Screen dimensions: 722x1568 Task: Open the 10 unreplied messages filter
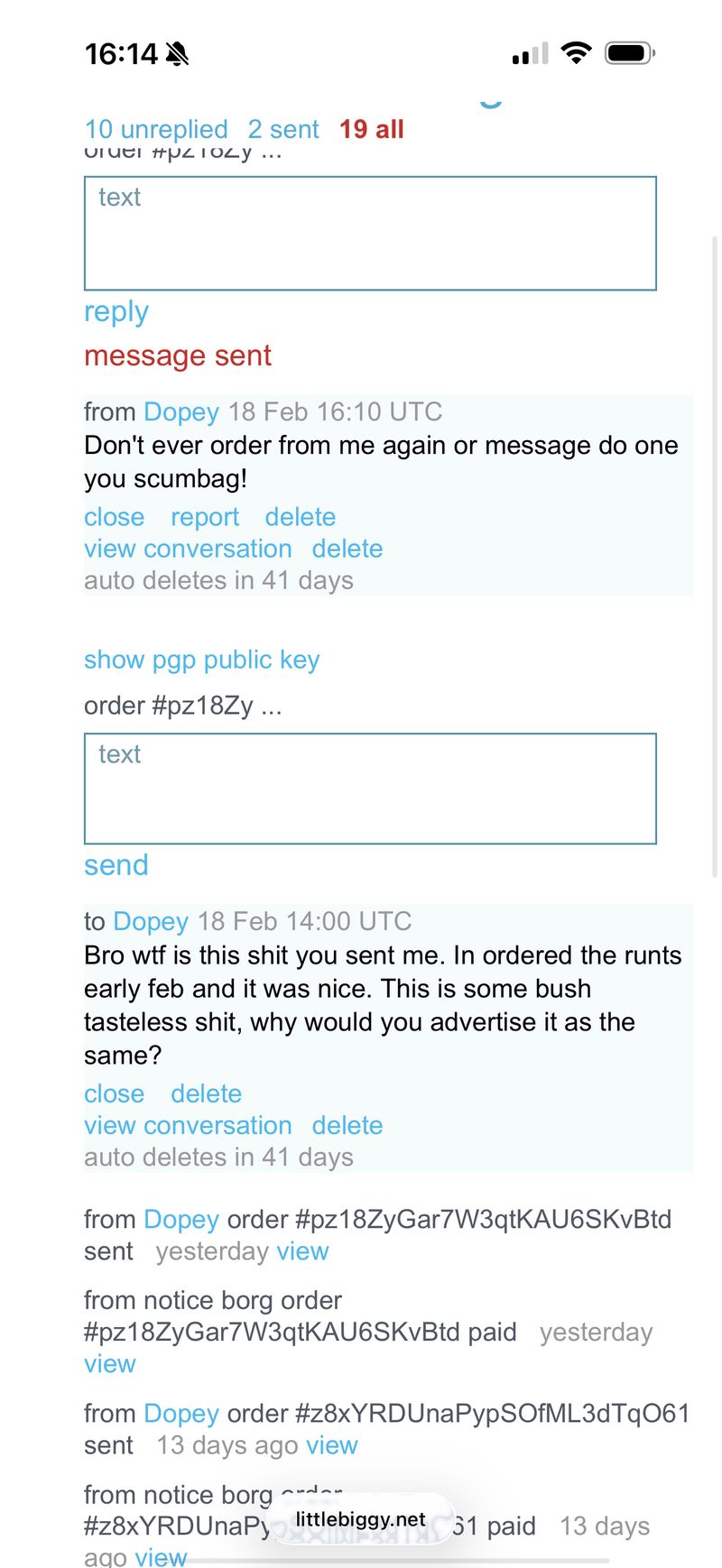click(156, 130)
